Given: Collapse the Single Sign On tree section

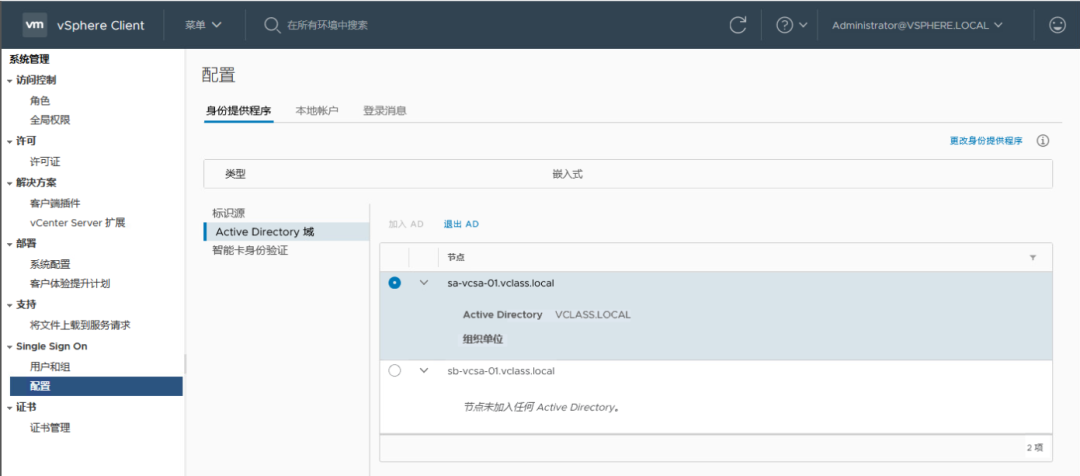Looking at the screenshot, I should coord(11,346).
